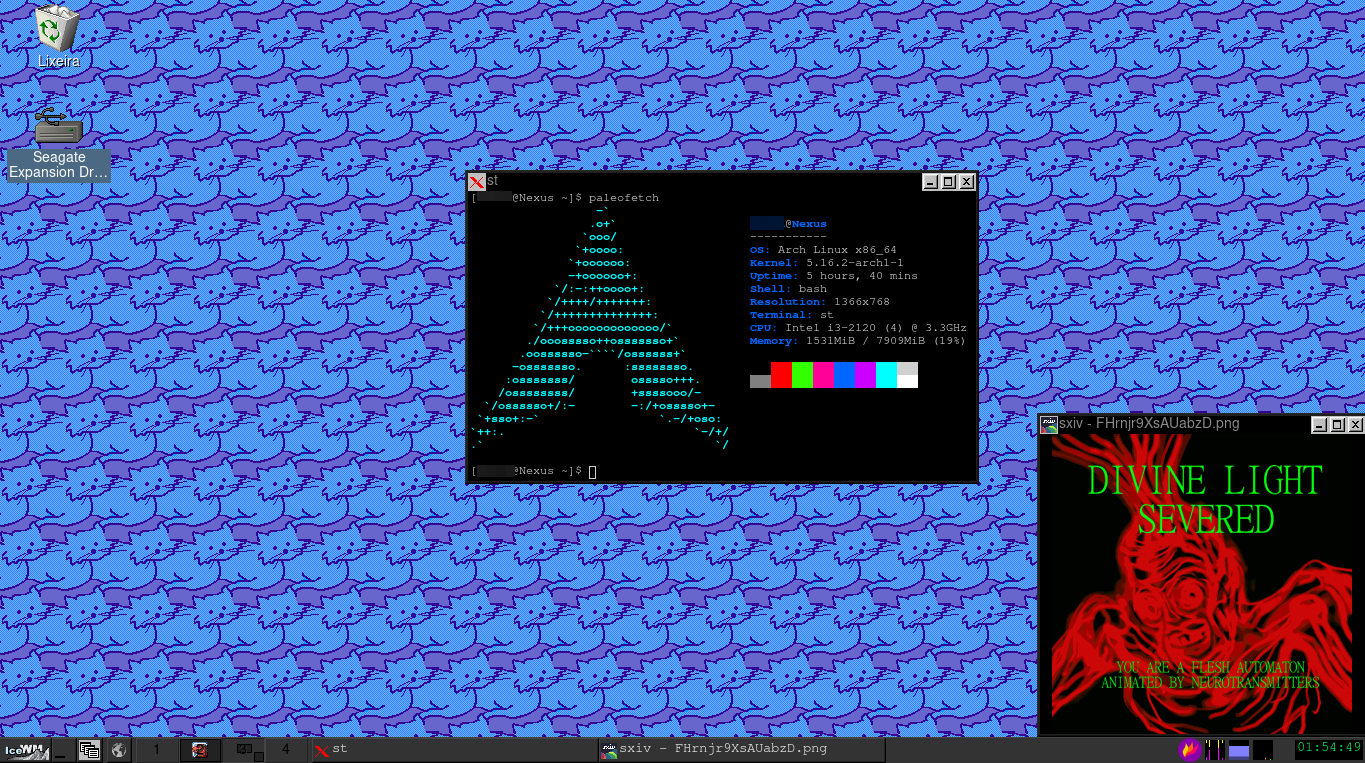Click the CPU monitor applet in the tray

coord(1215,749)
